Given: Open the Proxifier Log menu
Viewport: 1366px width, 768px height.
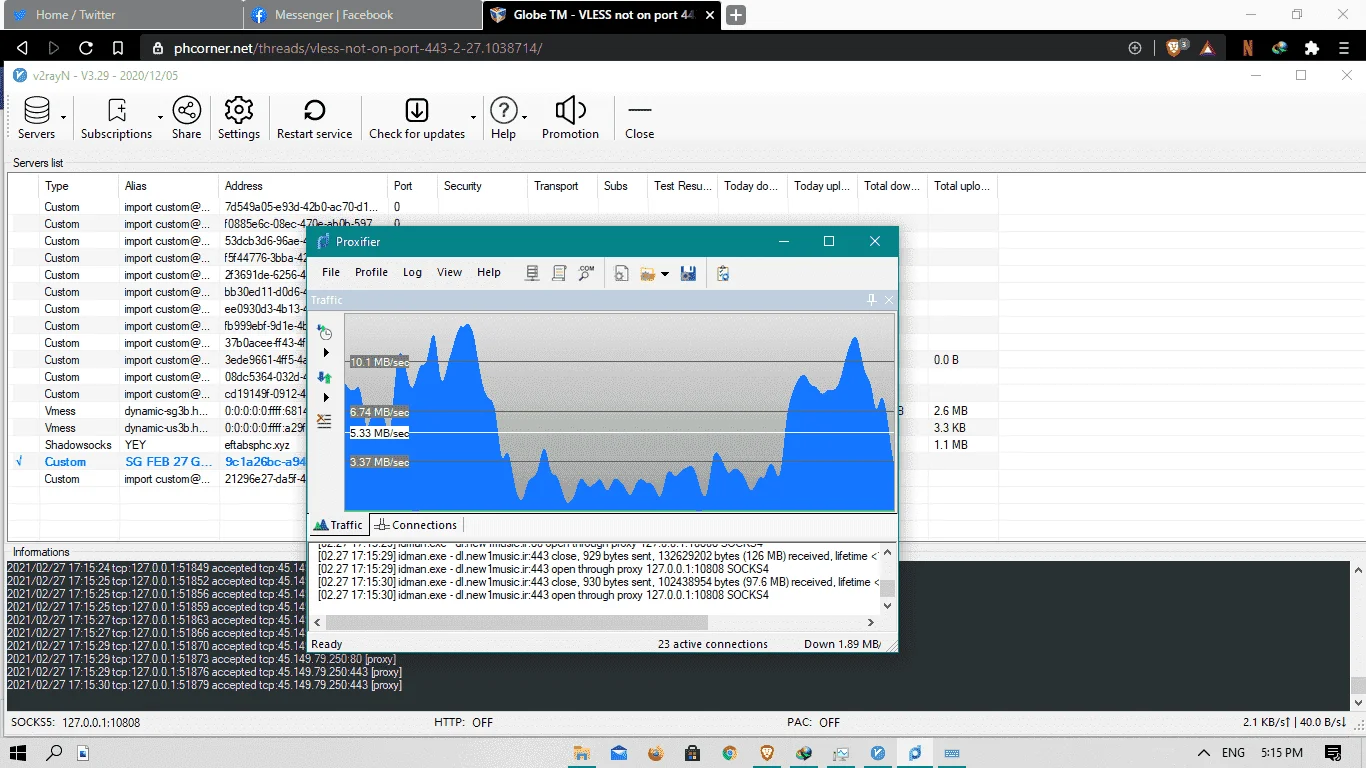Looking at the screenshot, I should pos(412,272).
